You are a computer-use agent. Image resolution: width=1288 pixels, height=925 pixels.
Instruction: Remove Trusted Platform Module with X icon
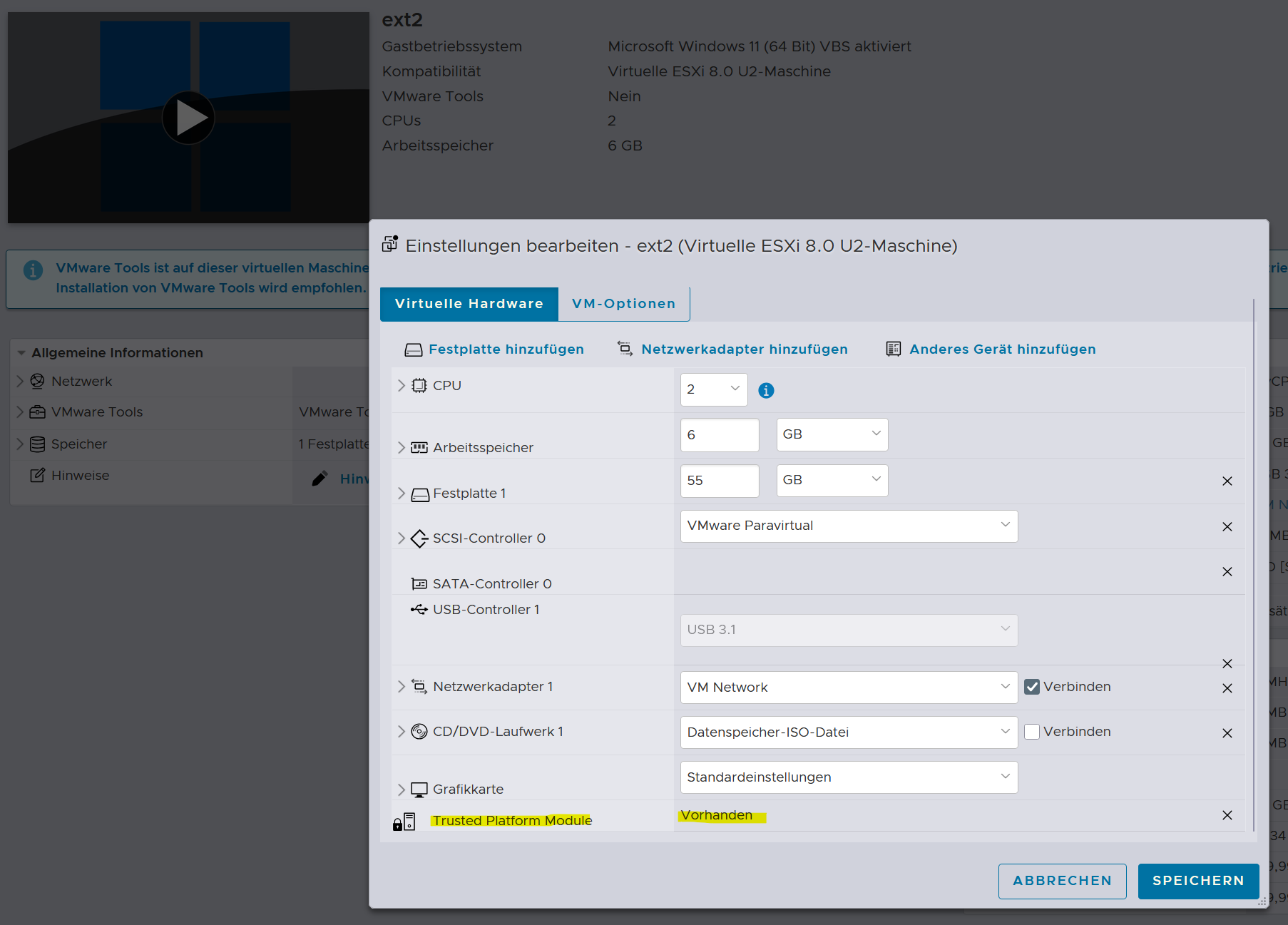click(1227, 815)
